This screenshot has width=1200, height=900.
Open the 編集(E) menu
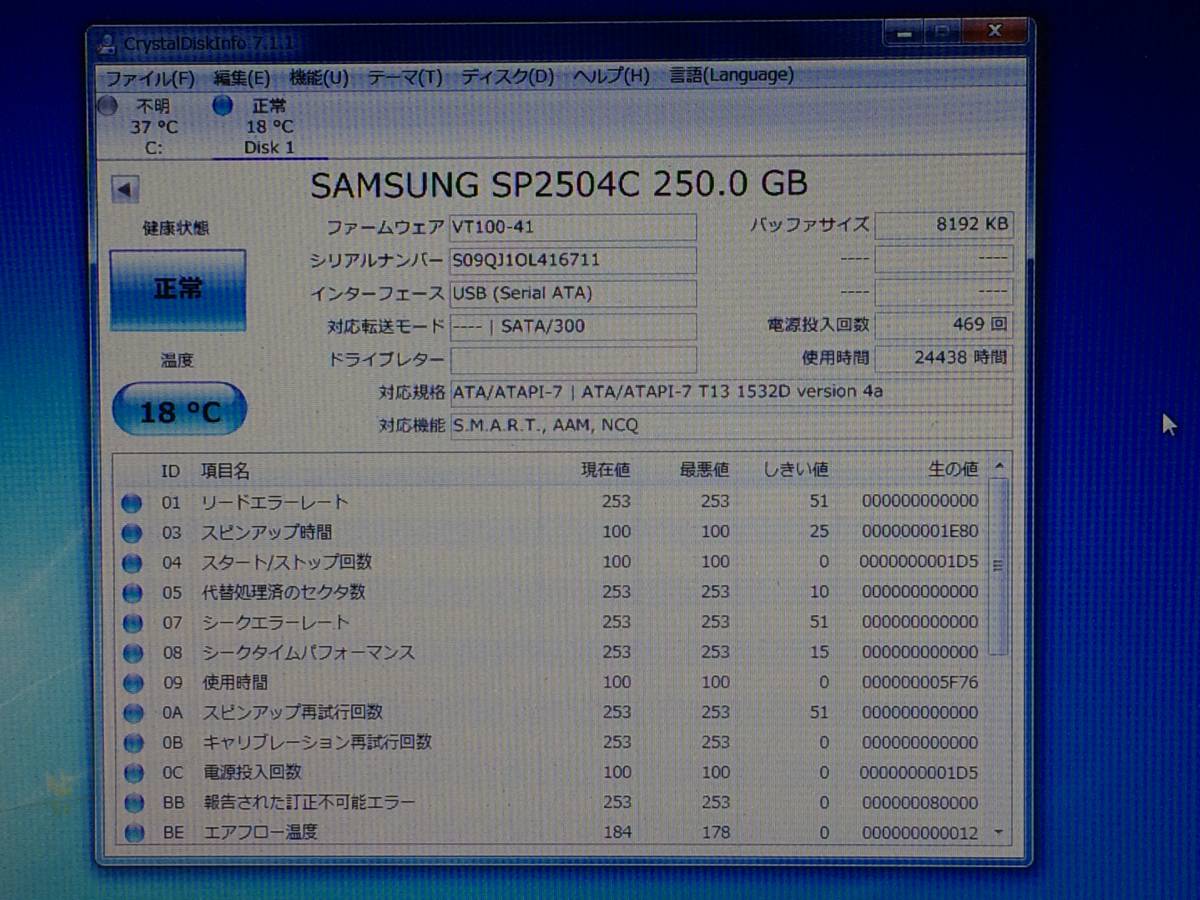[x=241, y=78]
